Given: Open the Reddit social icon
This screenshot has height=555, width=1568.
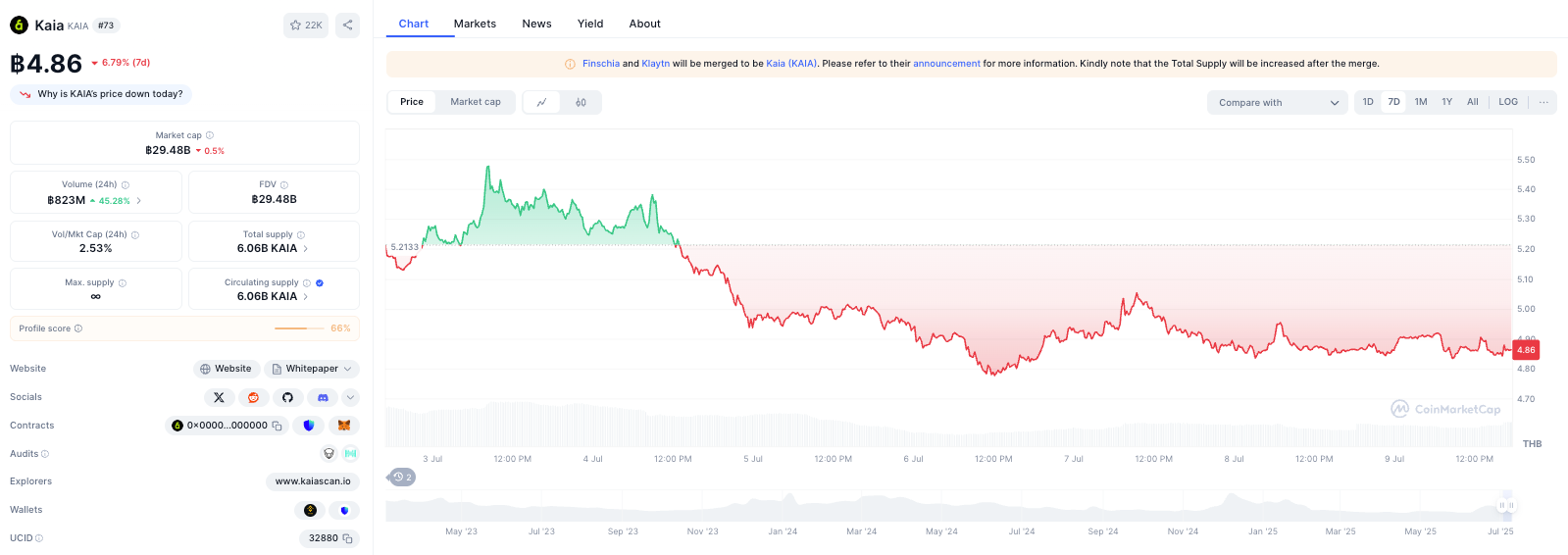Looking at the screenshot, I should [x=253, y=397].
